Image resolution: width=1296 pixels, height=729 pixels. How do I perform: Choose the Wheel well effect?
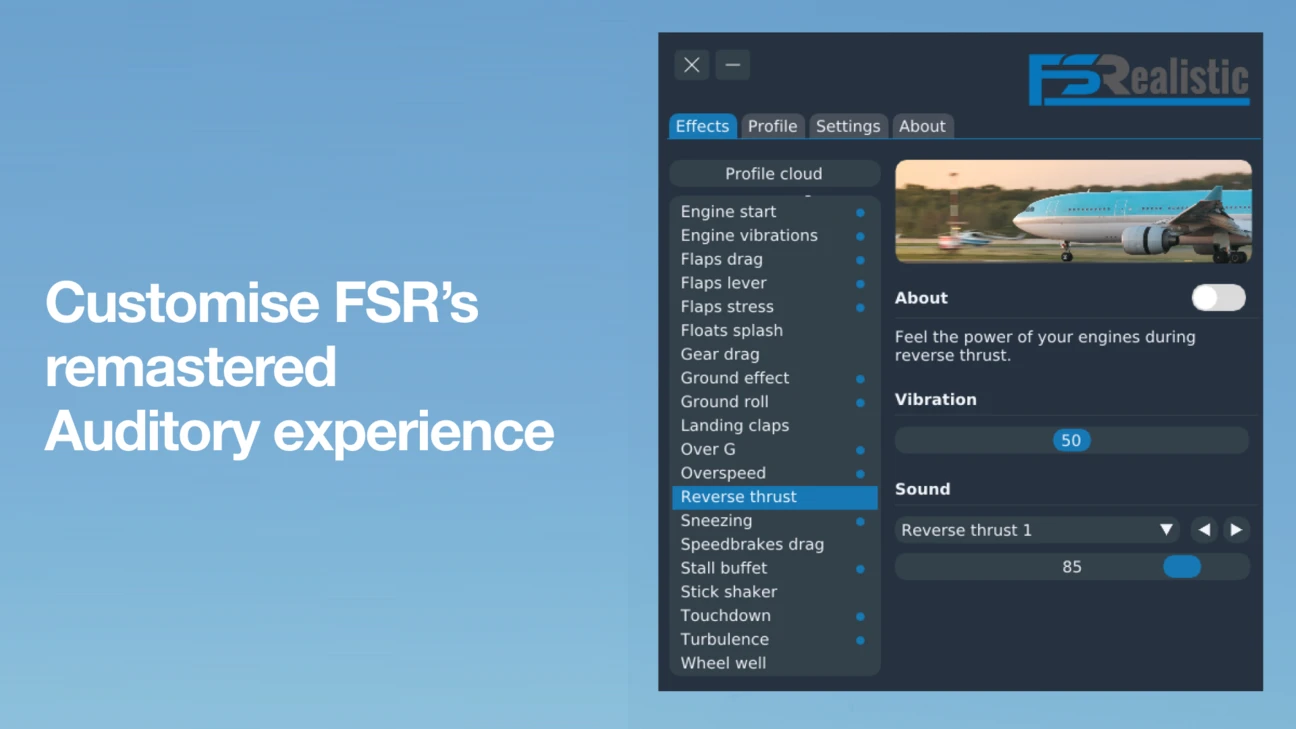tap(774, 663)
